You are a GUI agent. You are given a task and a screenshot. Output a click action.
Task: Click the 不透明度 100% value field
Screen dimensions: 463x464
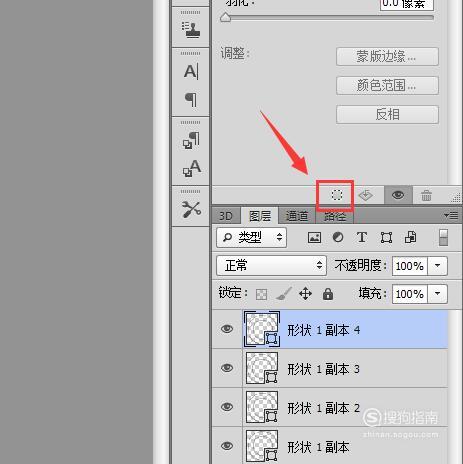tap(410, 266)
